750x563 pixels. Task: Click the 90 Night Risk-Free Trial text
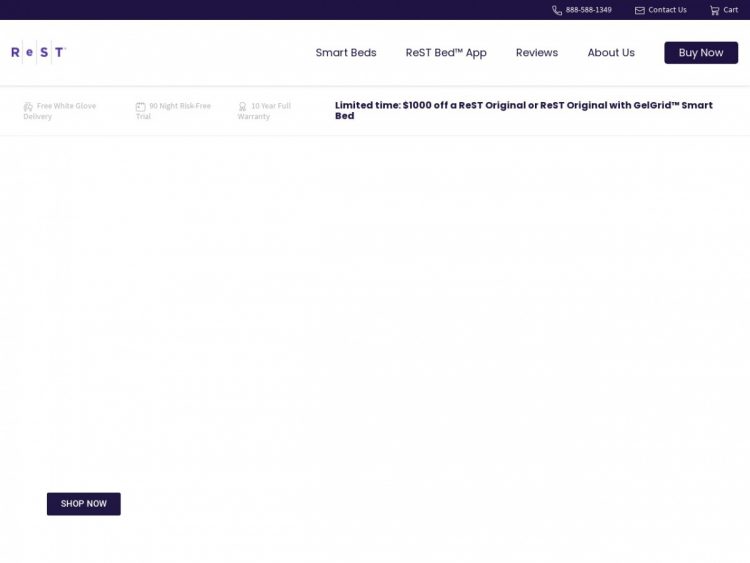click(x=178, y=111)
